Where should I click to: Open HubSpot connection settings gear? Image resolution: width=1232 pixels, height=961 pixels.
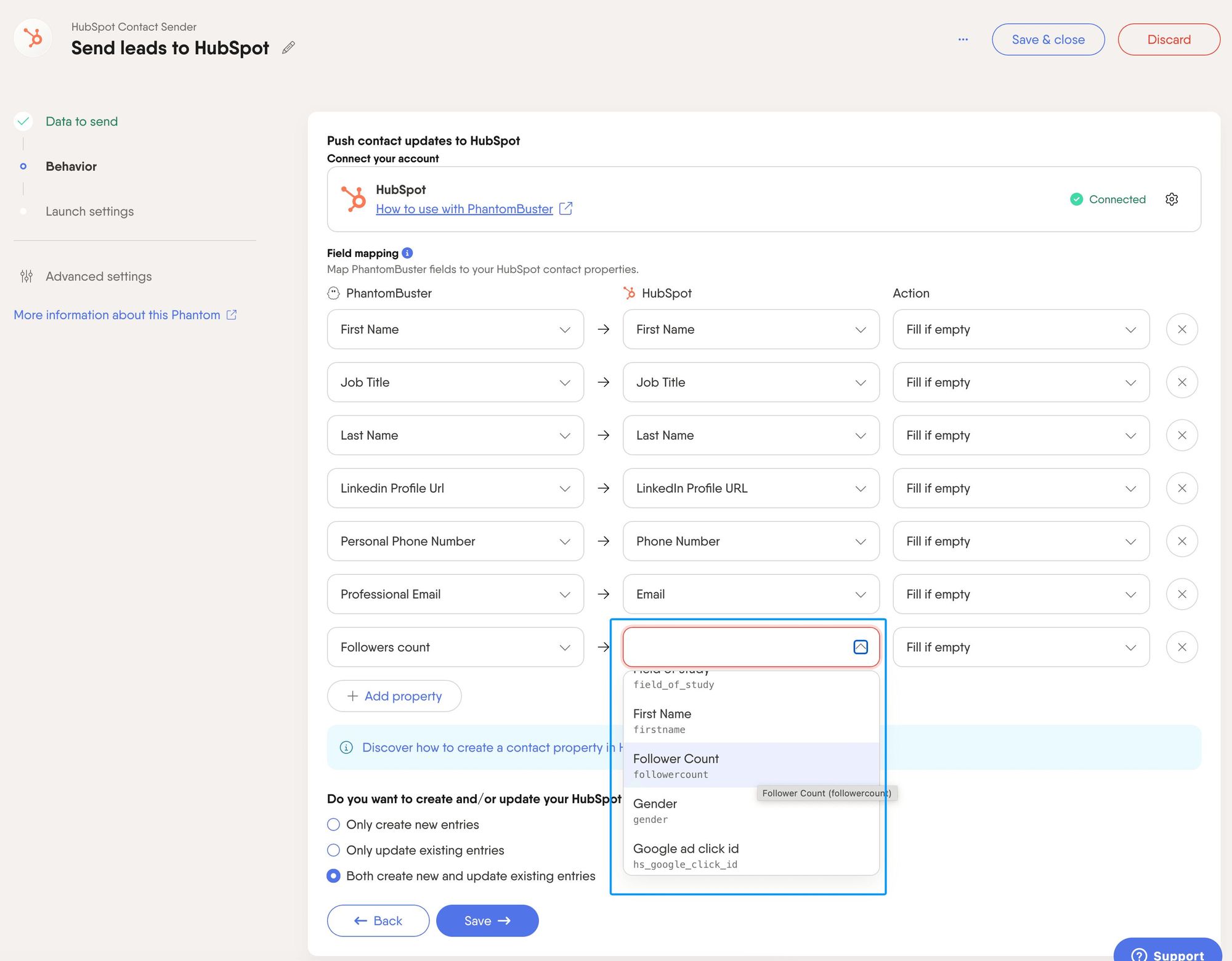pyautogui.click(x=1172, y=199)
